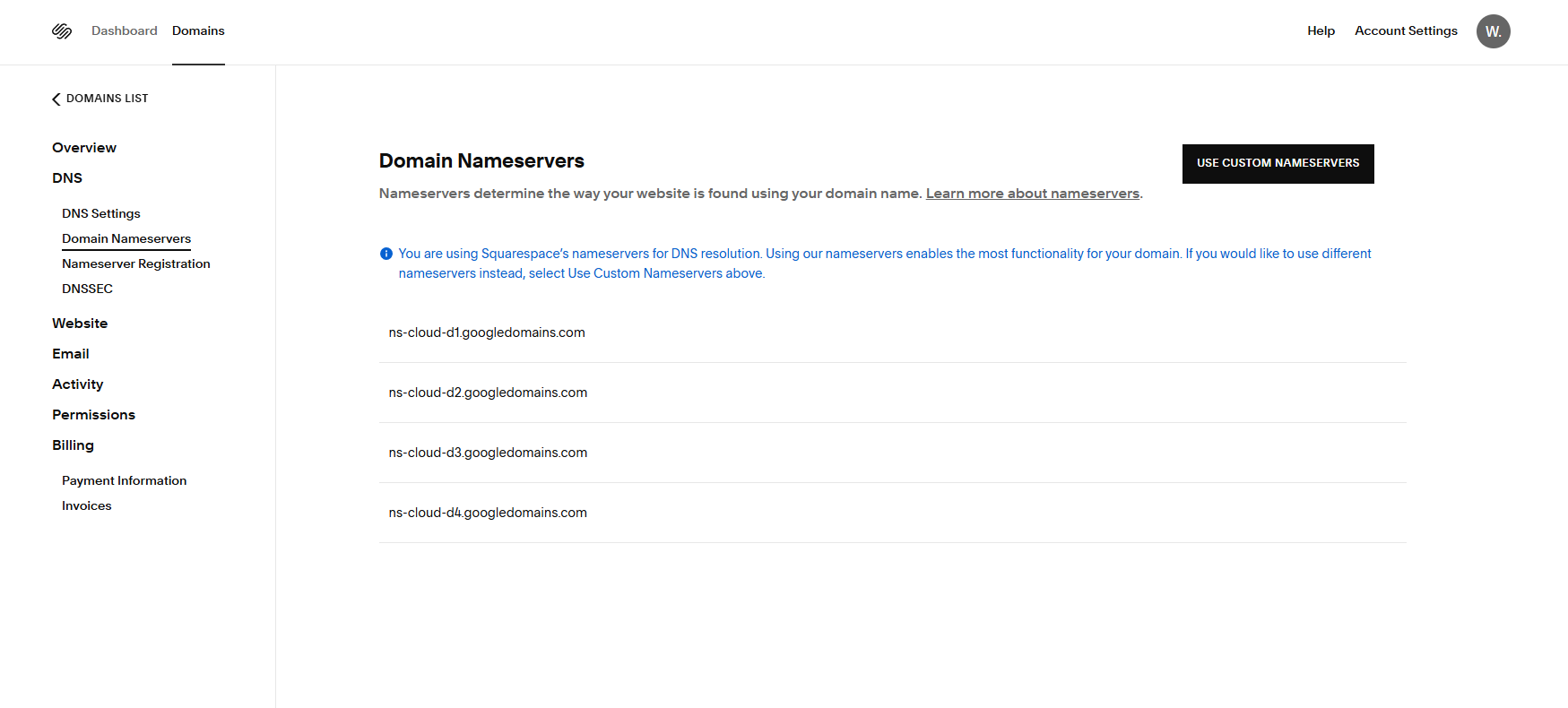The width and height of the screenshot is (1568, 708).
Task: Follow Learn more about nameservers link
Action: 1033,194
